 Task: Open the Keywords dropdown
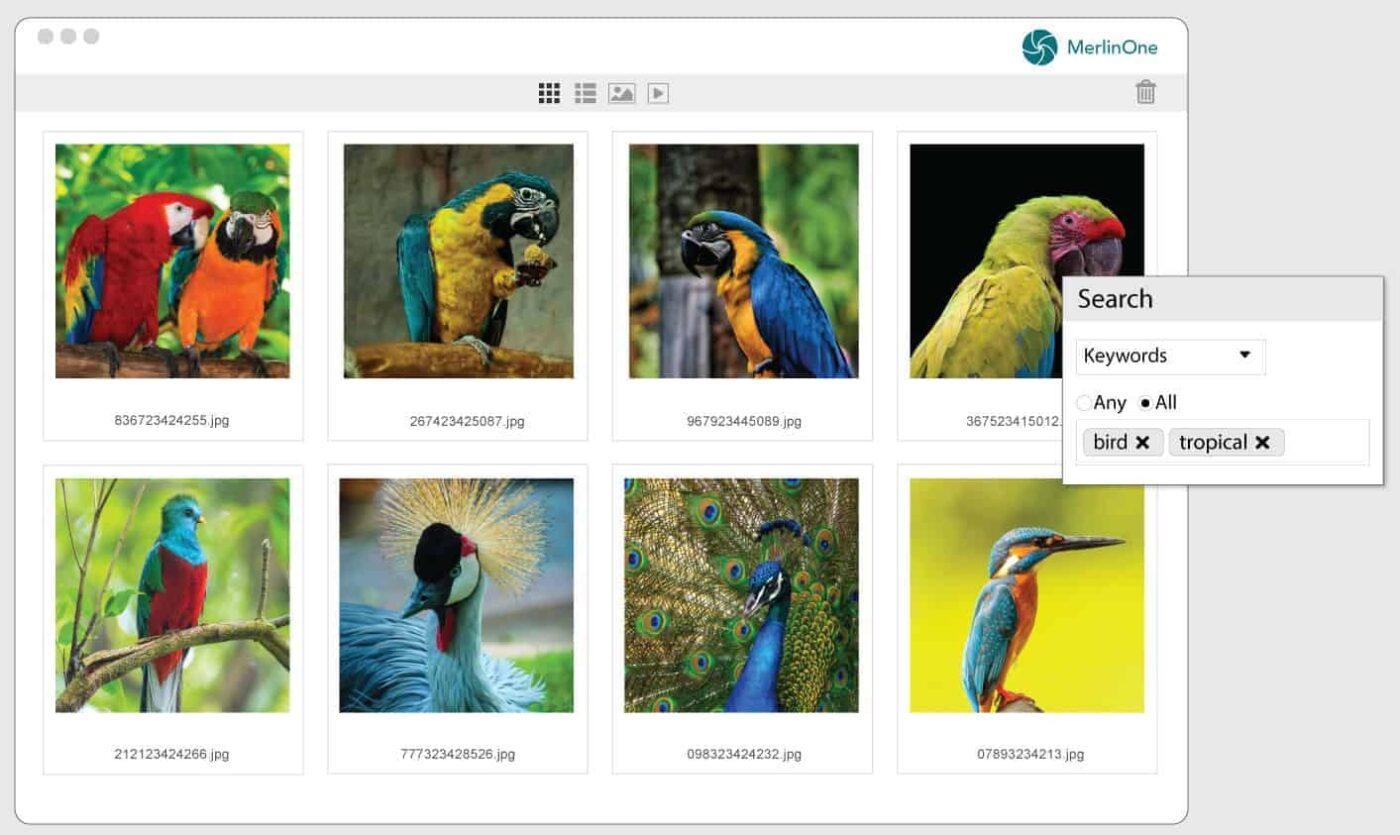[1170, 356]
